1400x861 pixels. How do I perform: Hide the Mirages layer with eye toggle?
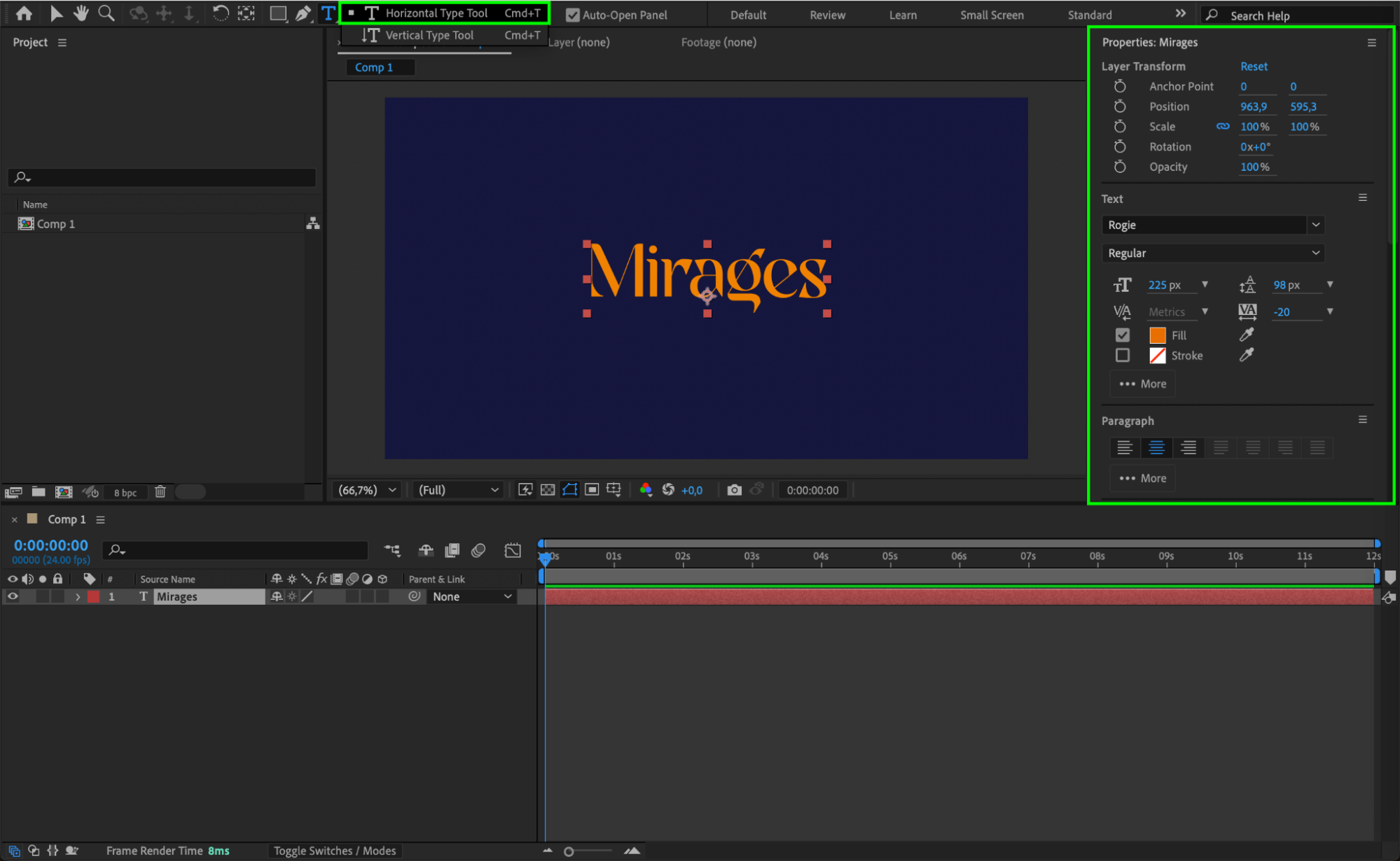[x=13, y=596]
